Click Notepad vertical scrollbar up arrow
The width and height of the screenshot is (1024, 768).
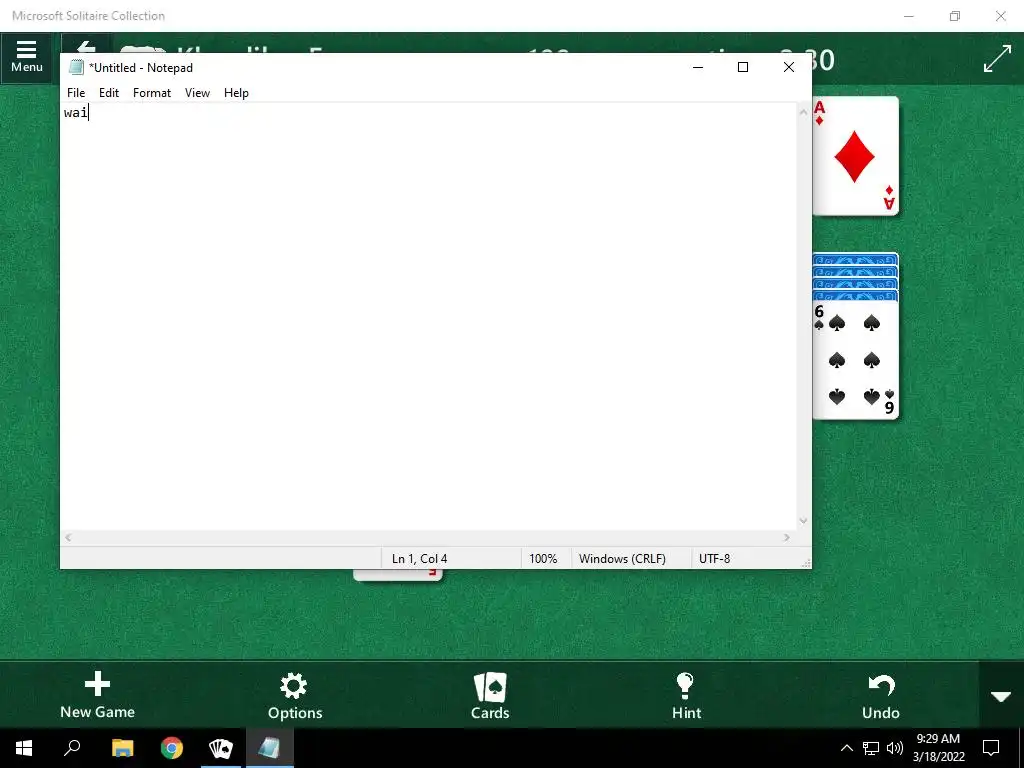click(x=803, y=112)
